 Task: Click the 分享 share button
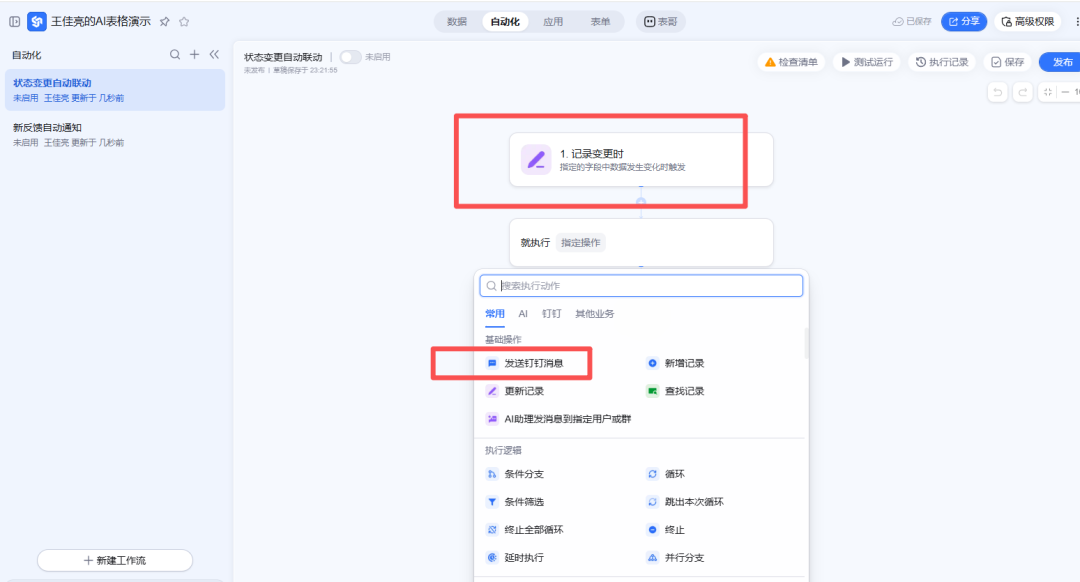click(964, 21)
